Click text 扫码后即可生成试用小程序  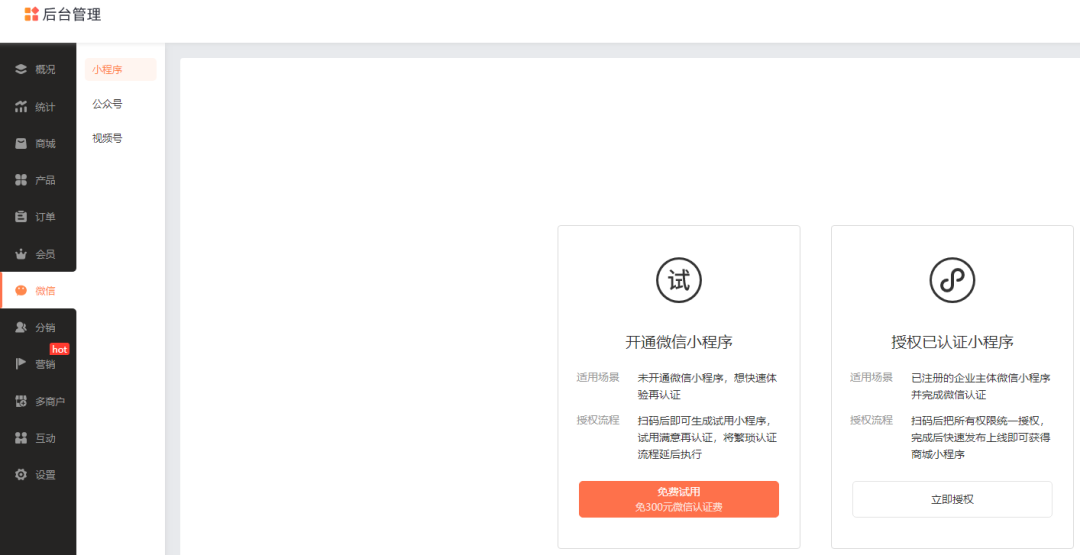pos(703,421)
